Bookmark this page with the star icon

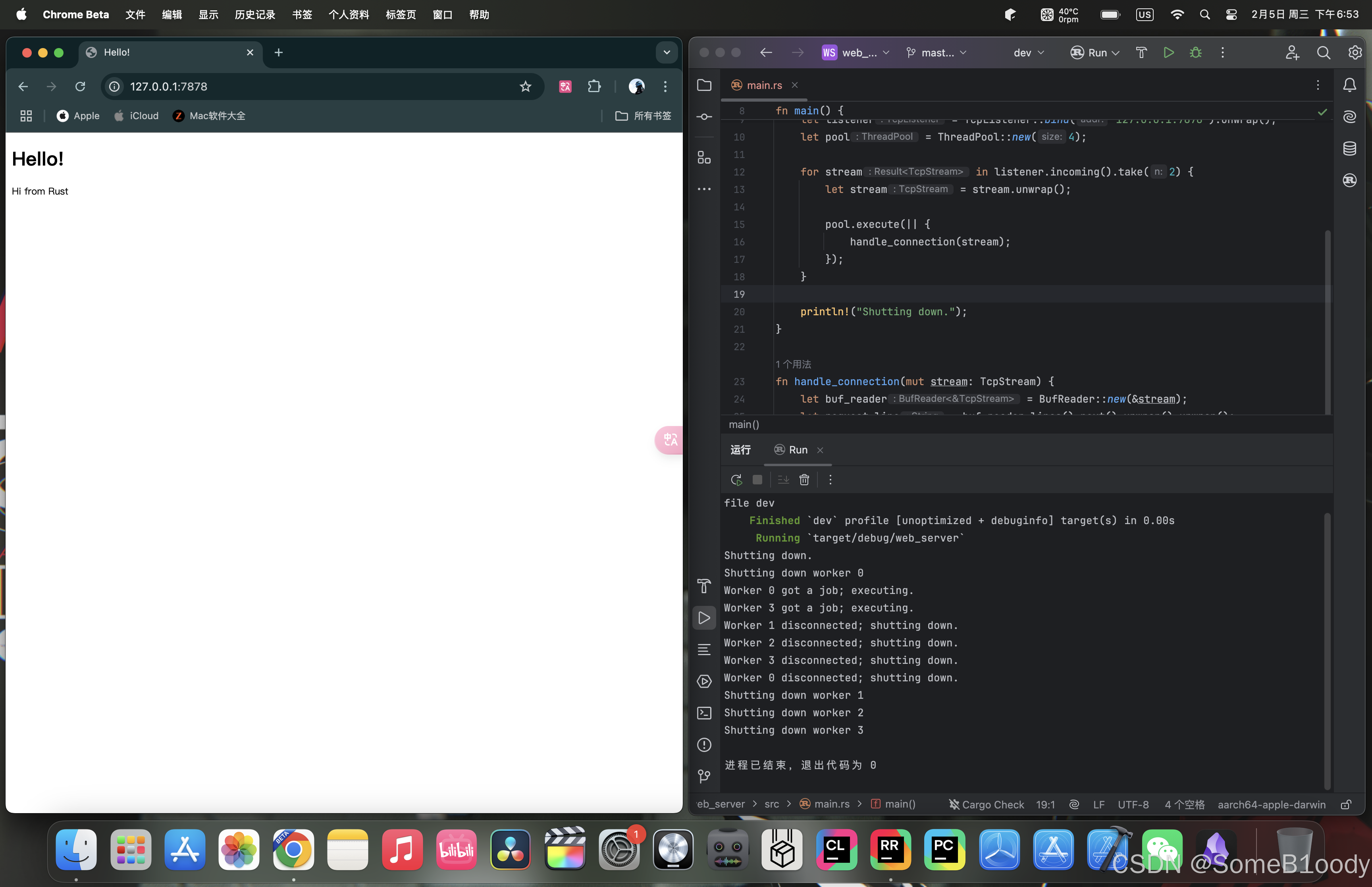[x=525, y=87]
